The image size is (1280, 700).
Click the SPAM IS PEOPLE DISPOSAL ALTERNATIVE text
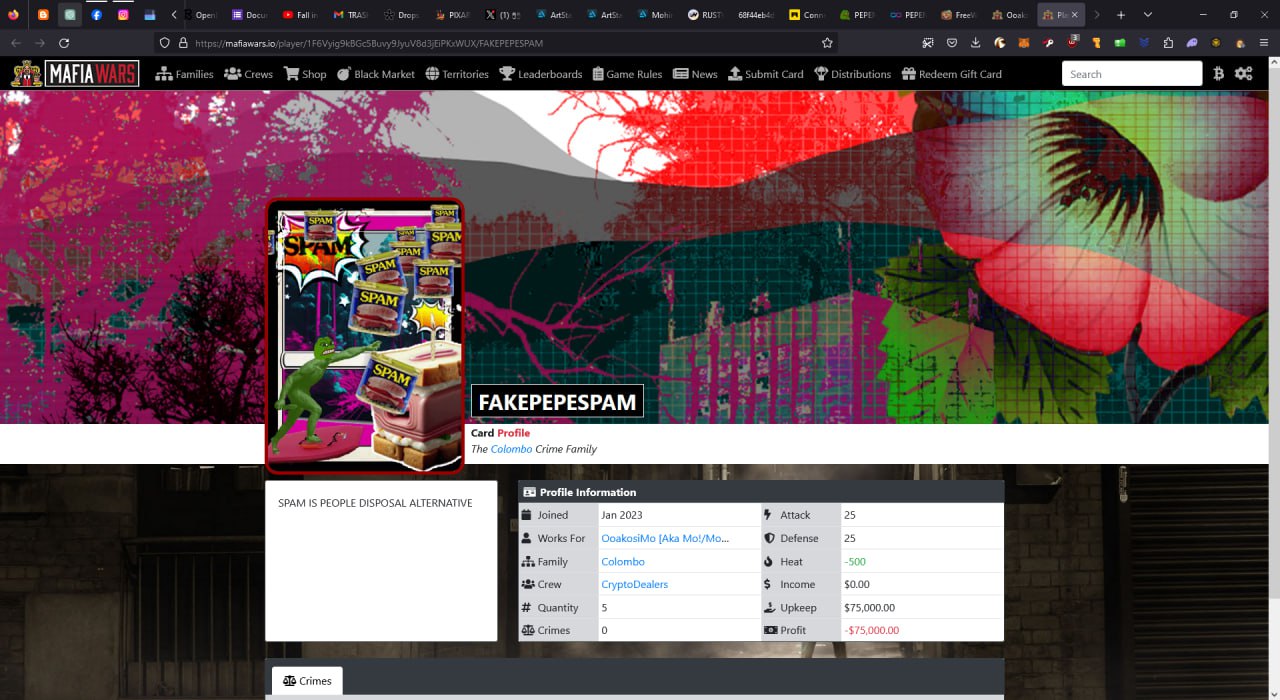pos(375,503)
